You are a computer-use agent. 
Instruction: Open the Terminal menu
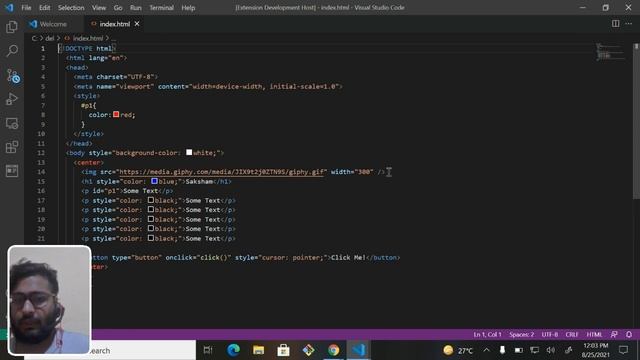click(161, 8)
